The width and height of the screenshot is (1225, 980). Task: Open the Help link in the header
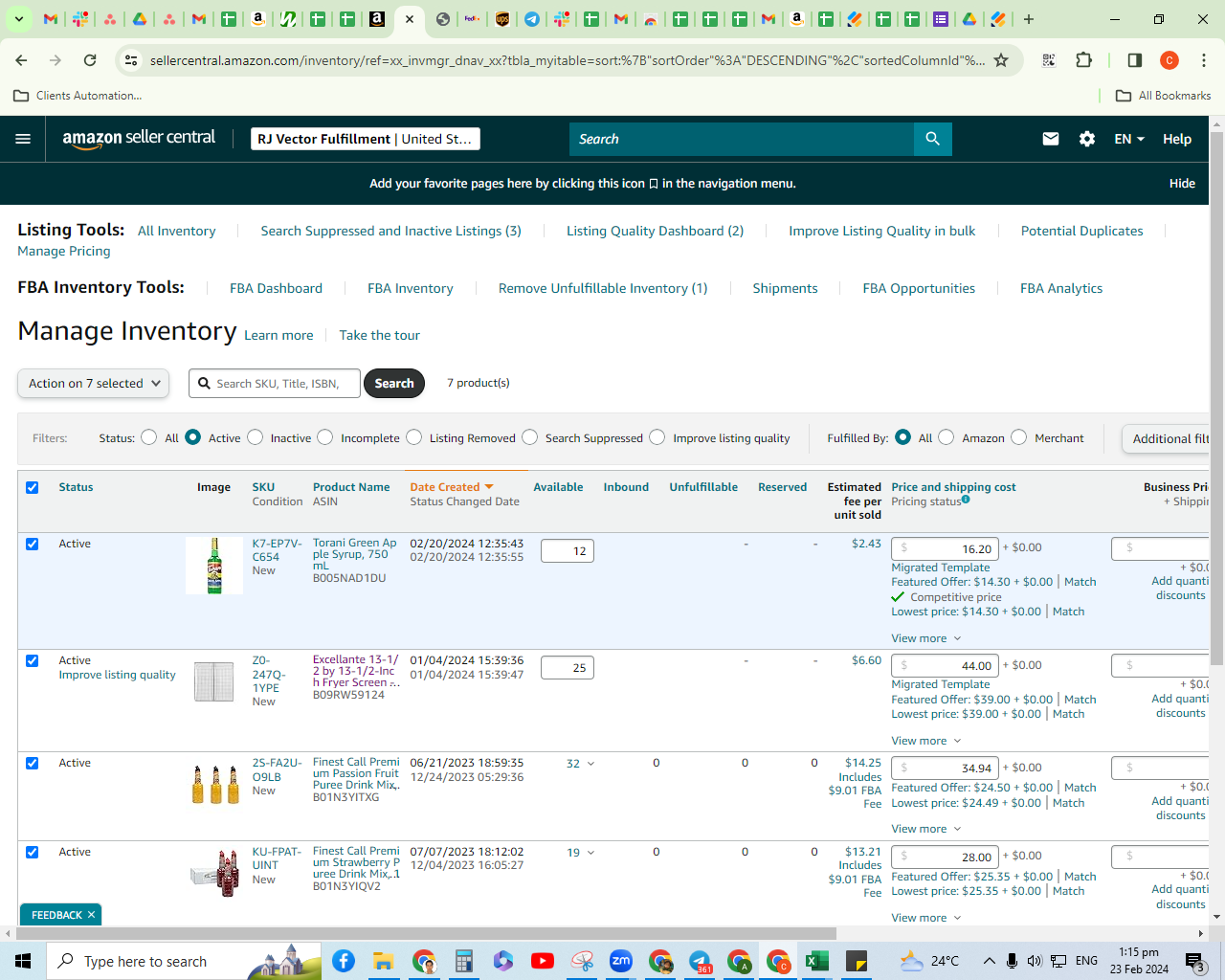pos(1177,139)
